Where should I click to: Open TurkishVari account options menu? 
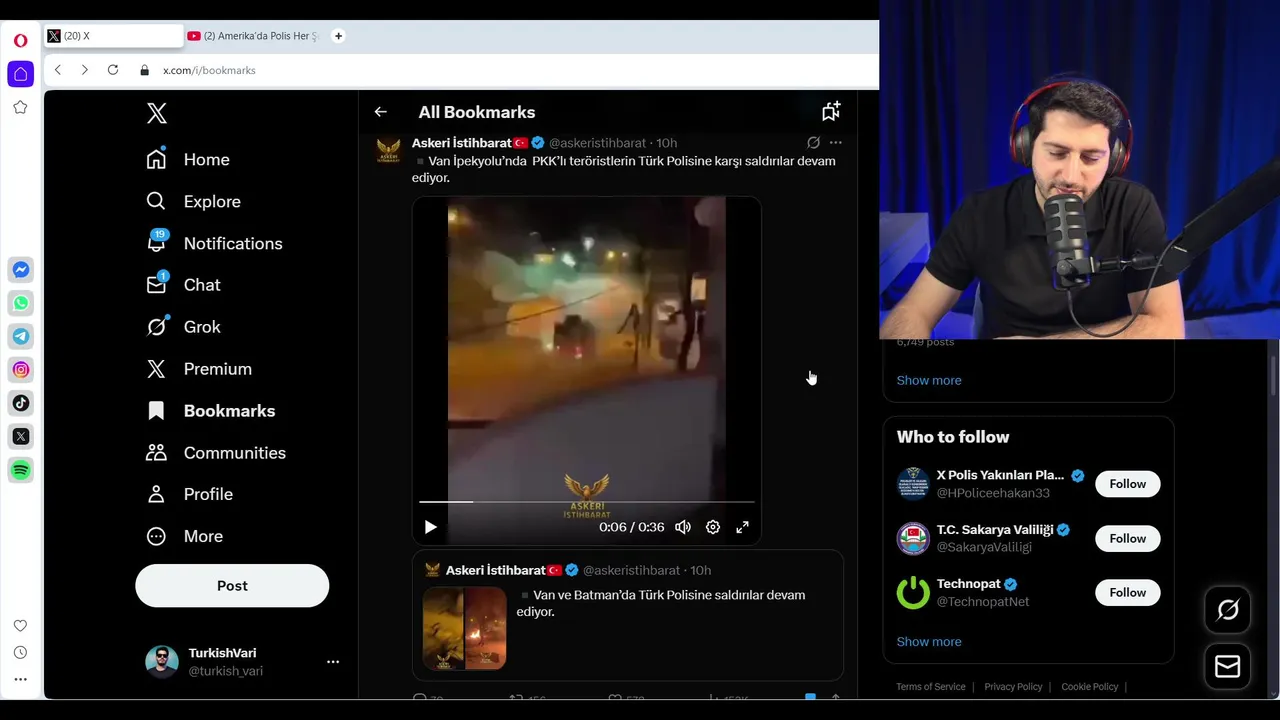pyautogui.click(x=333, y=662)
